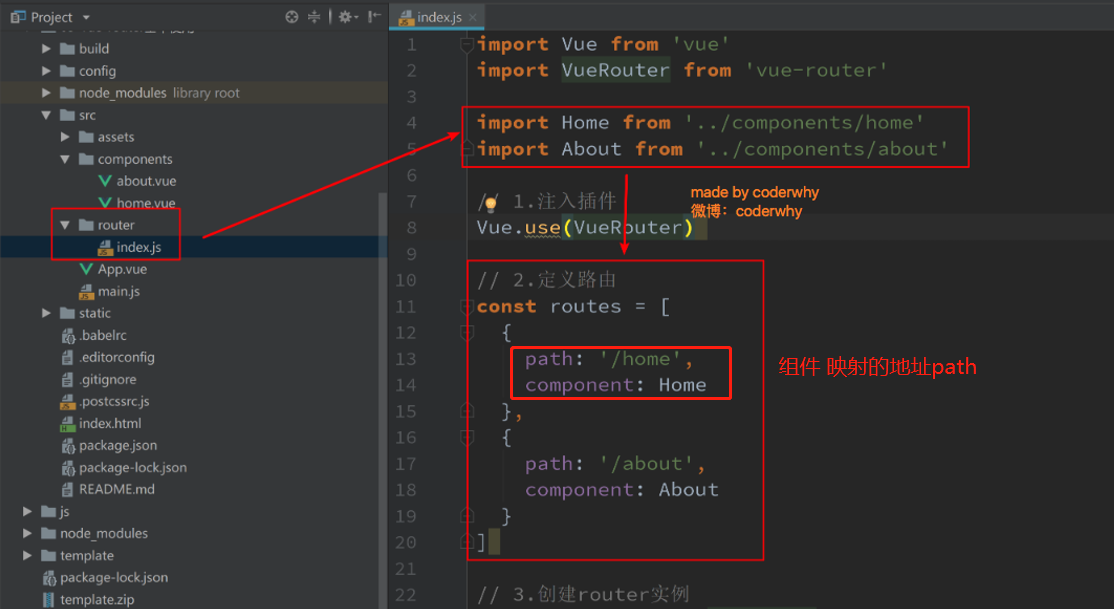
Task: Open main.js in the project tree
Action: coord(119,291)
